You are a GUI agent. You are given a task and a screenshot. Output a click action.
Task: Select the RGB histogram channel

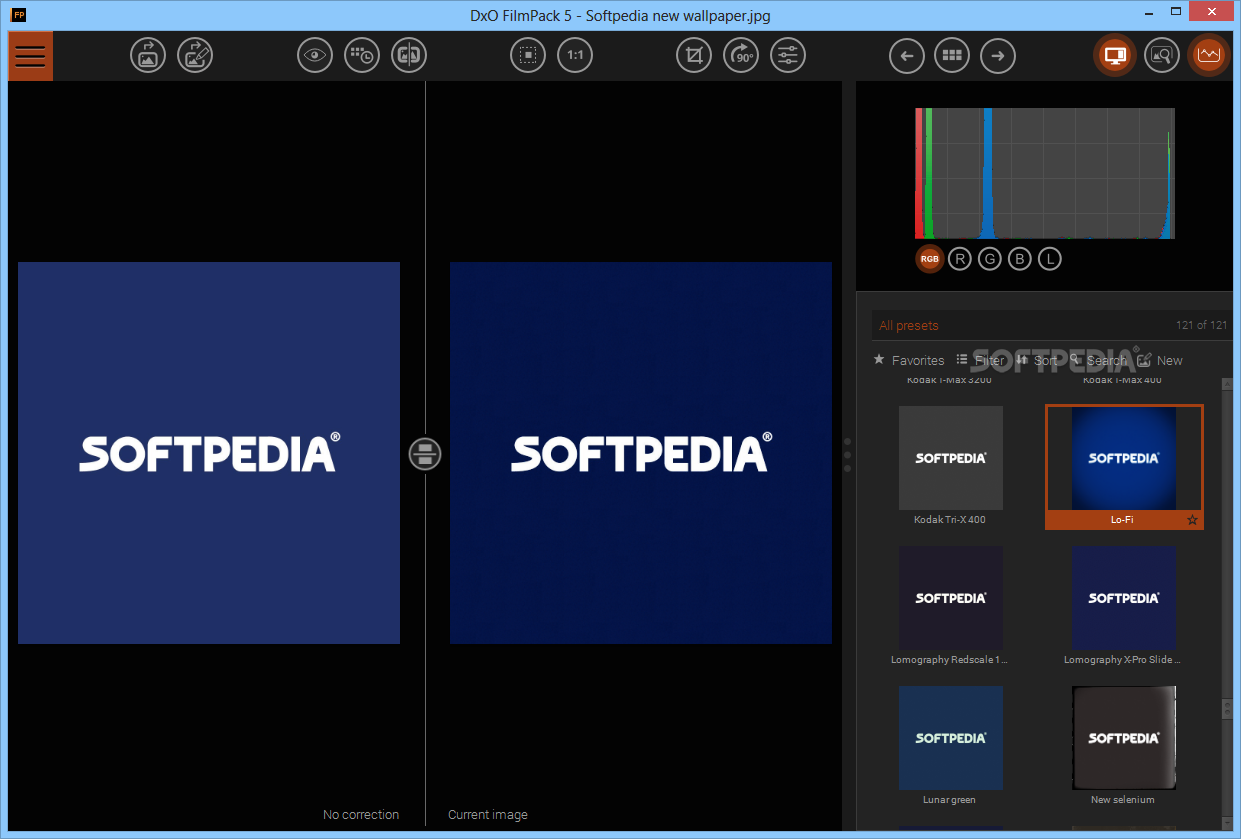(x=930, y=259)
